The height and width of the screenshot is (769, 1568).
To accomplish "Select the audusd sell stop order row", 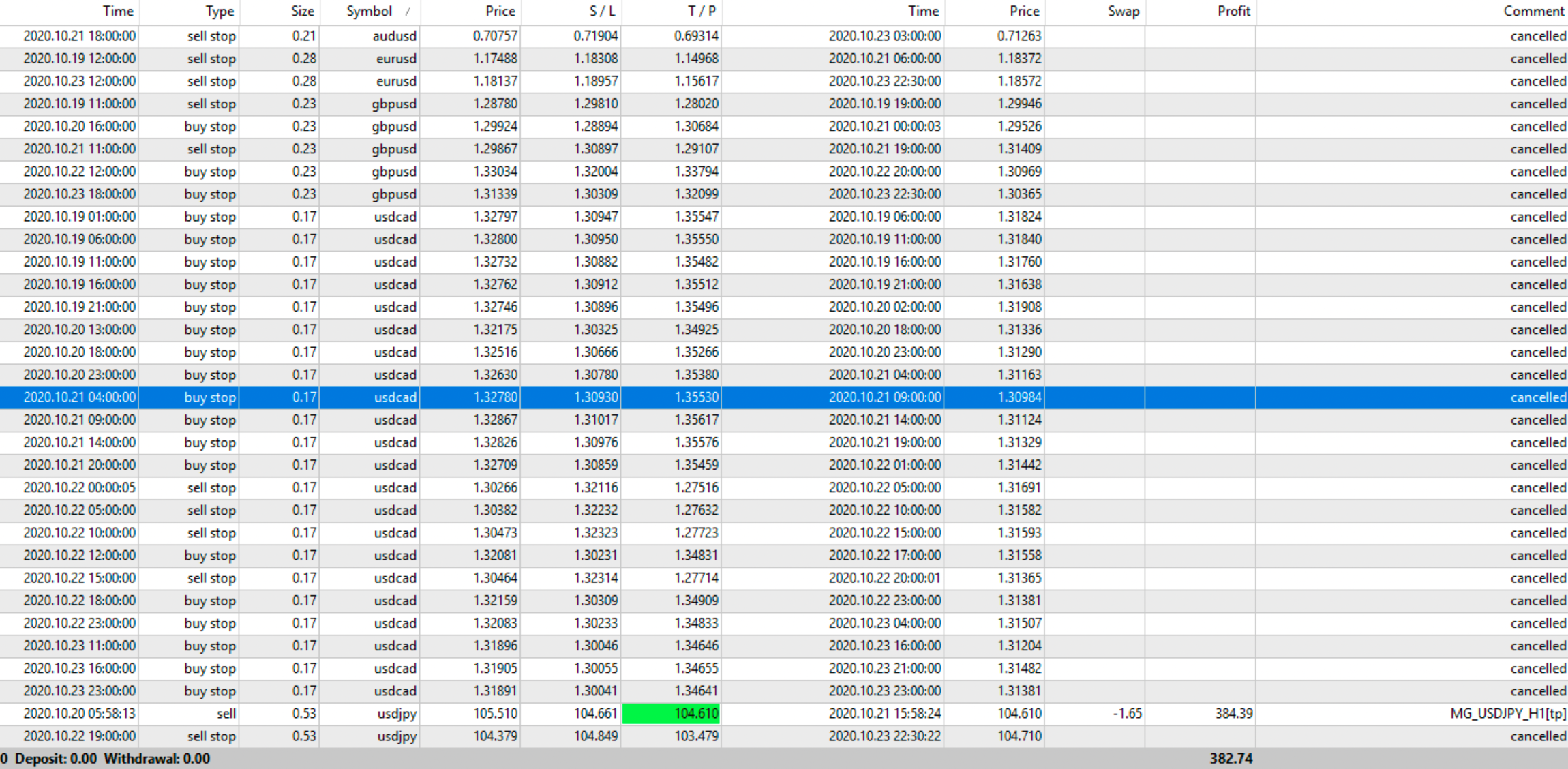I will pos(394,36).
